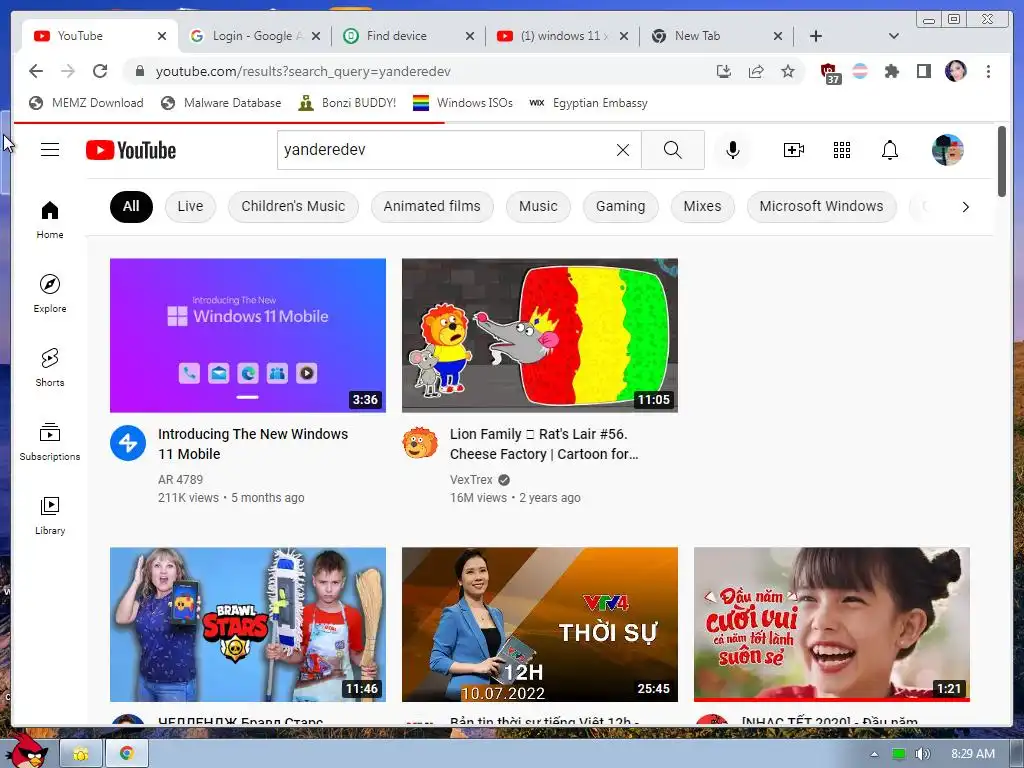
Task: Open the Chrome three-dot menu
Action: click(x=988, y=71)
